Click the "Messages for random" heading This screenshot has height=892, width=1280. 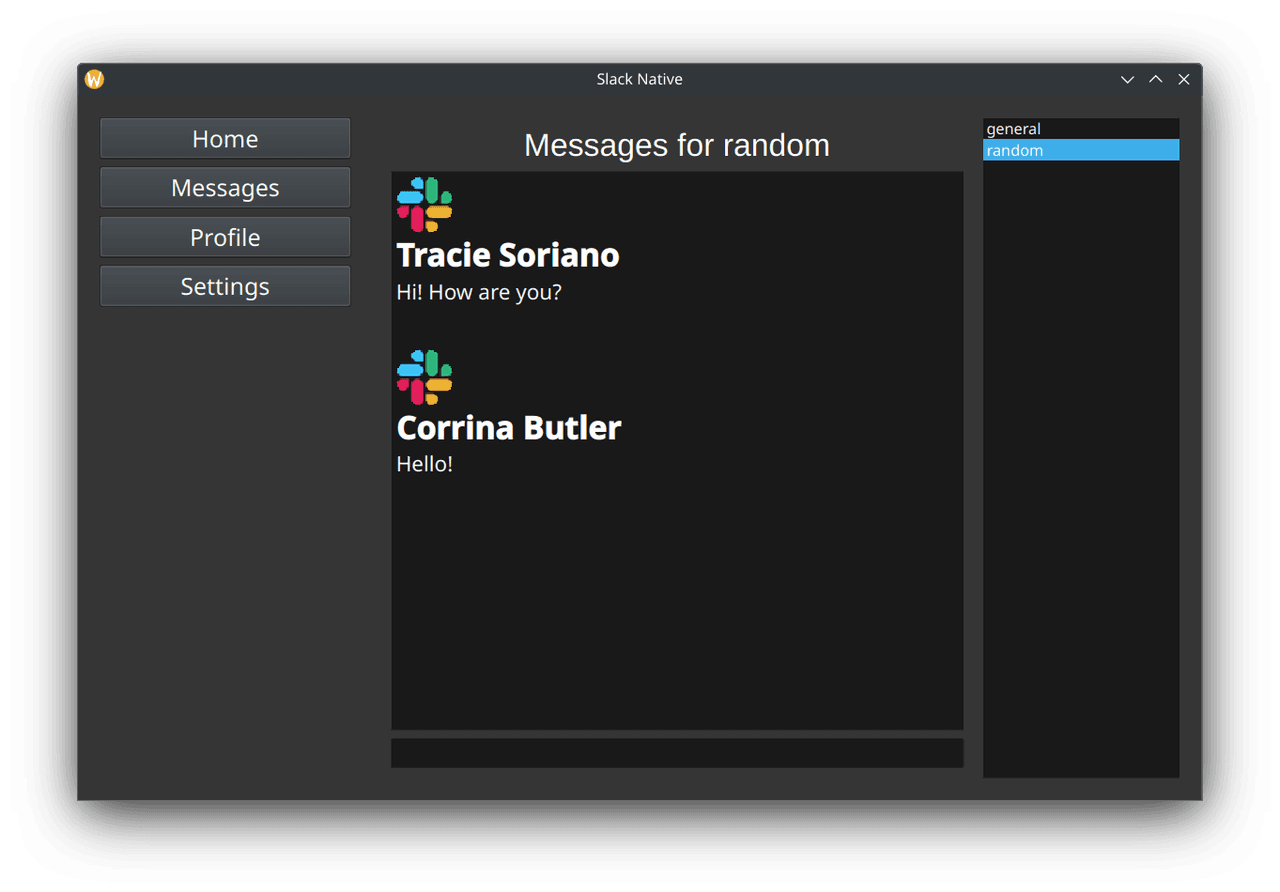[677, 146]
